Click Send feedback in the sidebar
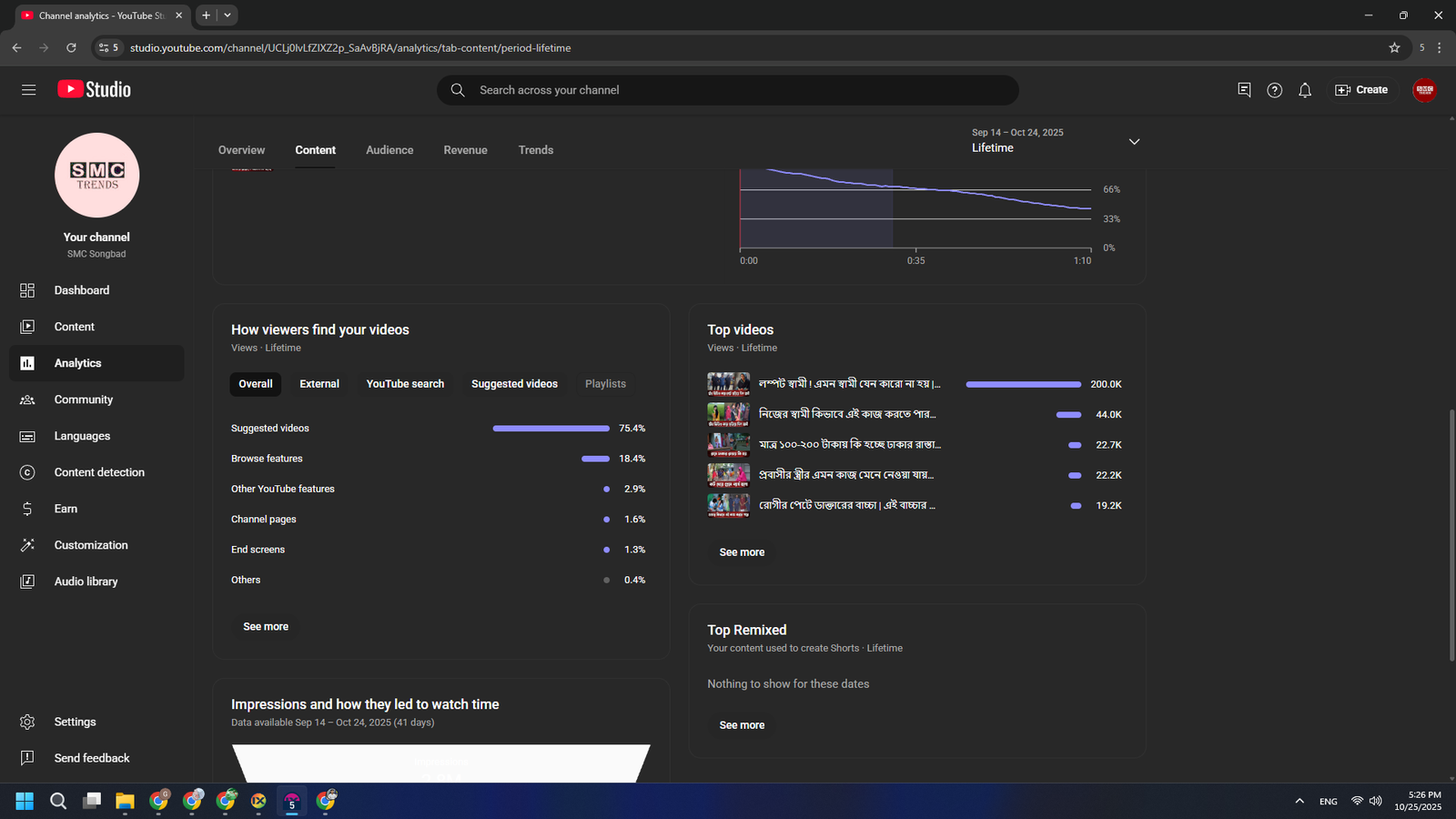 click(x=96, y=758)
